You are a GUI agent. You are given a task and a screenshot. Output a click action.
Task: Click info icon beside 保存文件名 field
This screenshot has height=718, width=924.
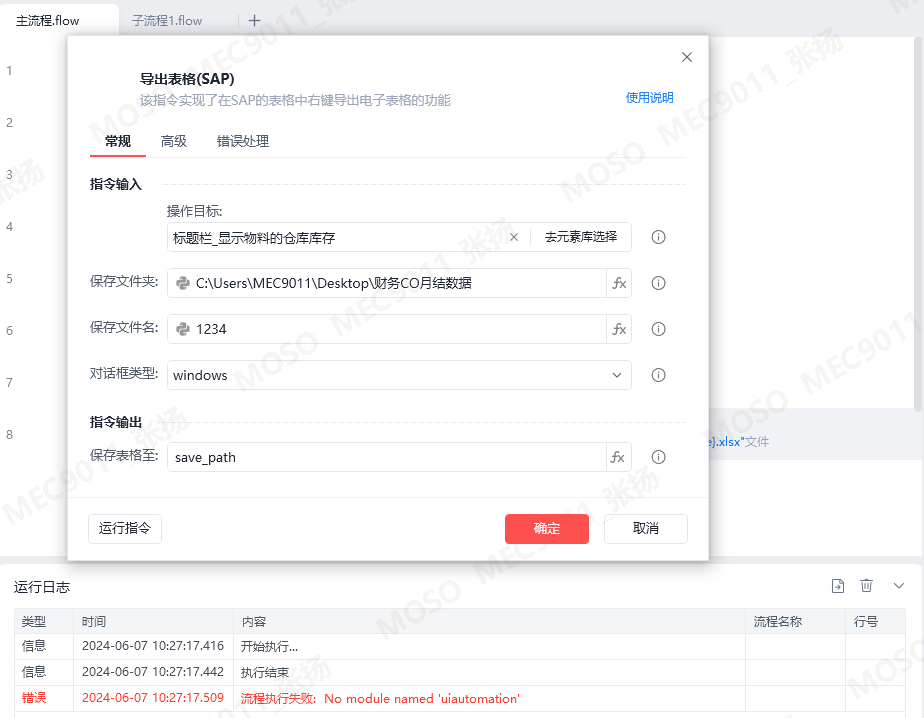[658, 329]
